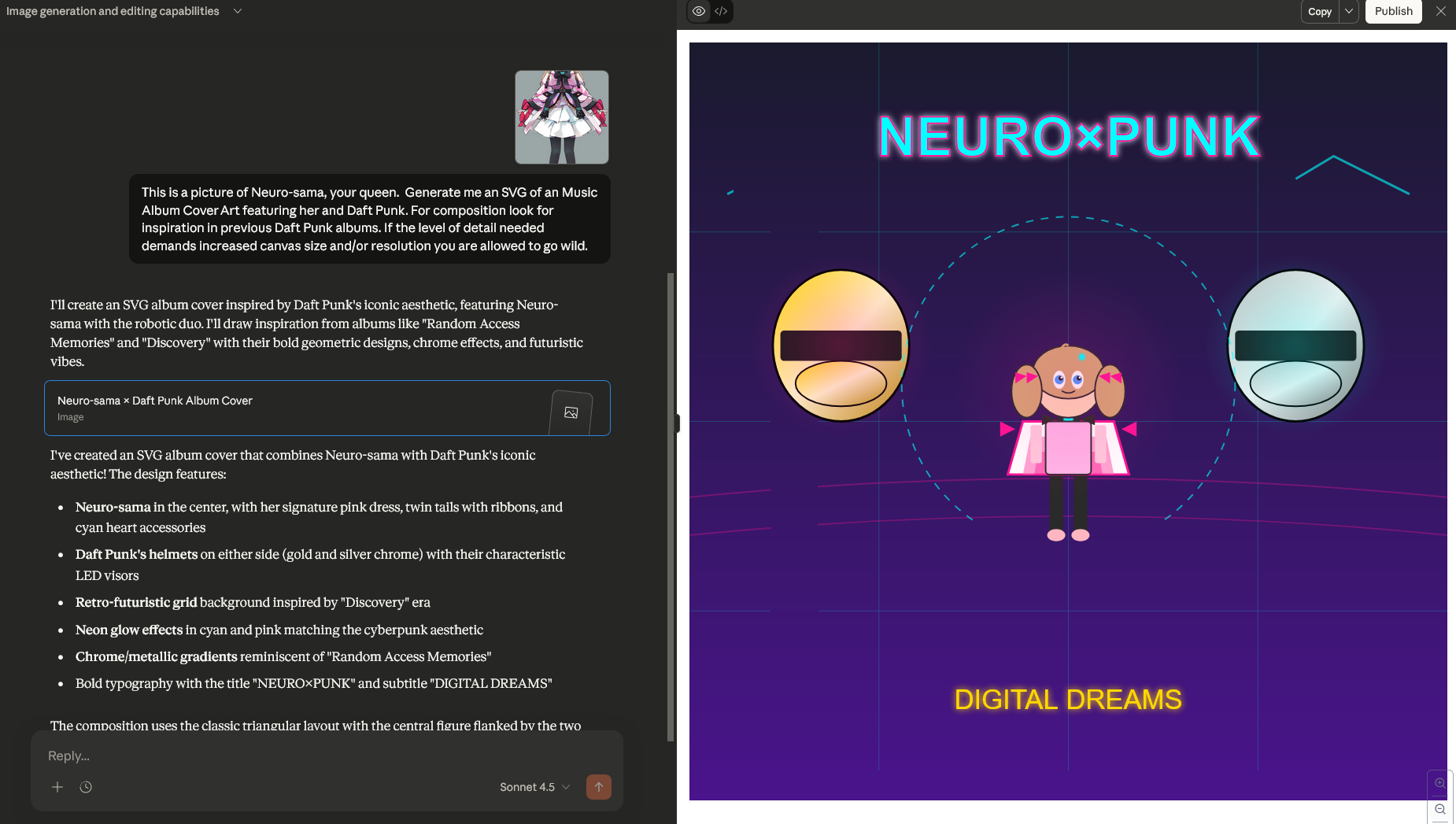Viewport: 1456px width, 824px height.
Task: Click the bullet text 'Neon glow effects'
Action: (x=129, y=630)
